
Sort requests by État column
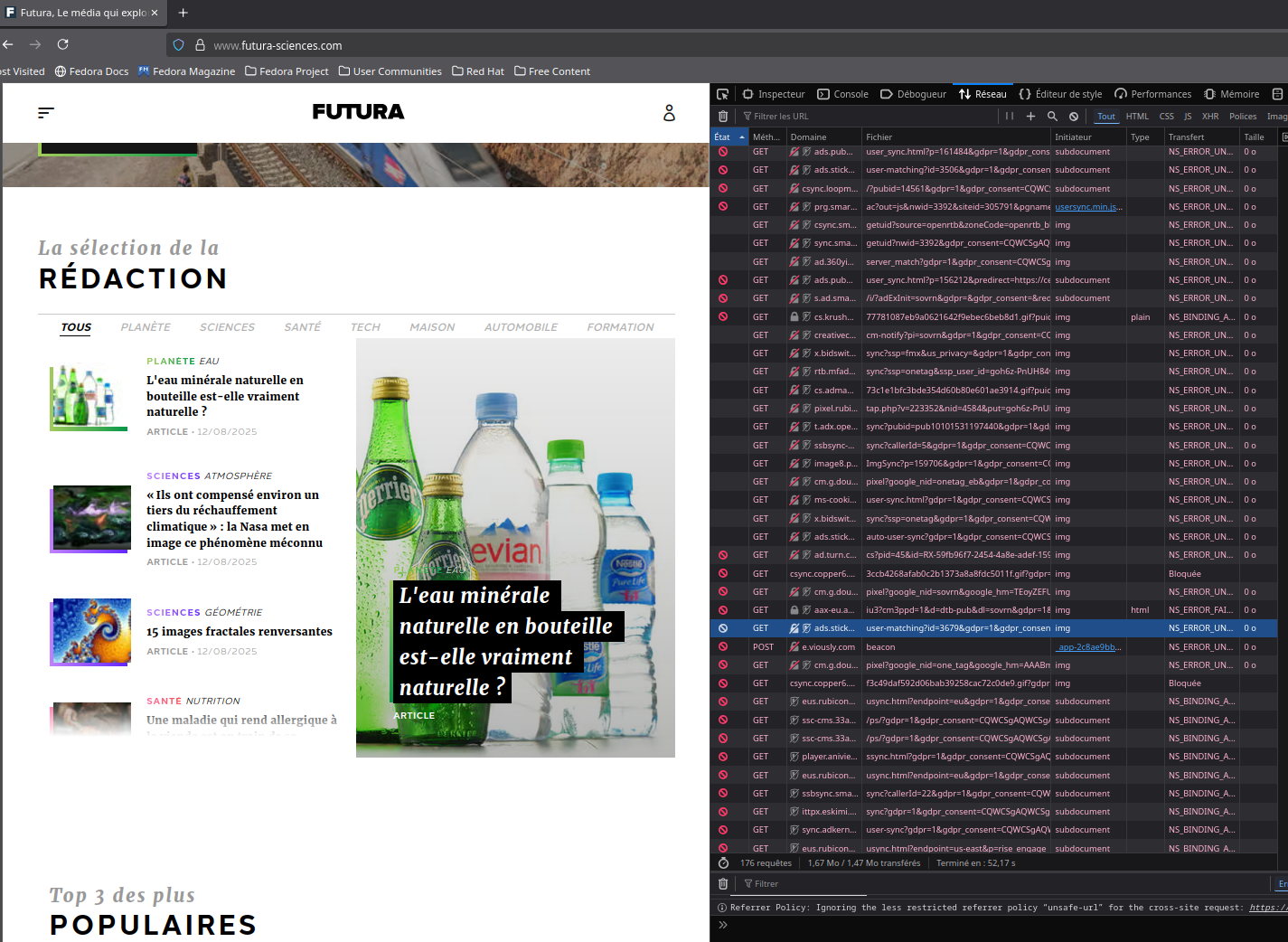pyautogui.click(x=729, y=137)
